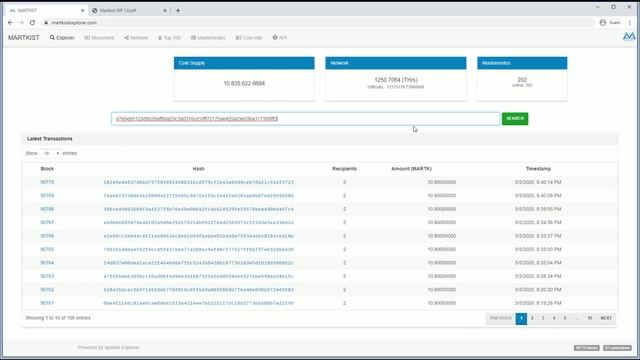Open block 90761 link
Screen dimensions: 640x360
[x=47, y=303]
